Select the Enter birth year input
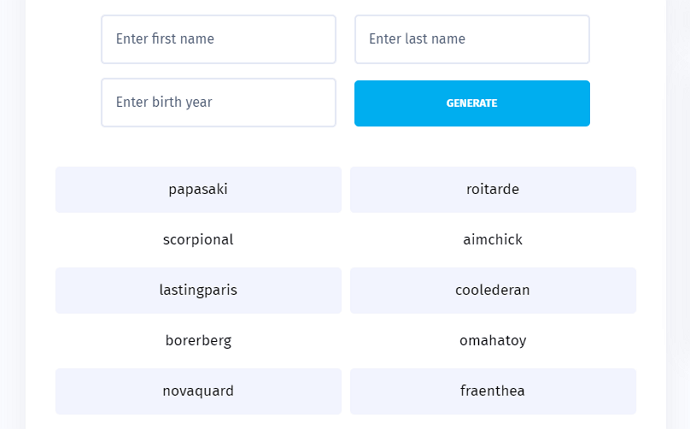The width and height of the screenshot is (690, 429). (218, 103)
